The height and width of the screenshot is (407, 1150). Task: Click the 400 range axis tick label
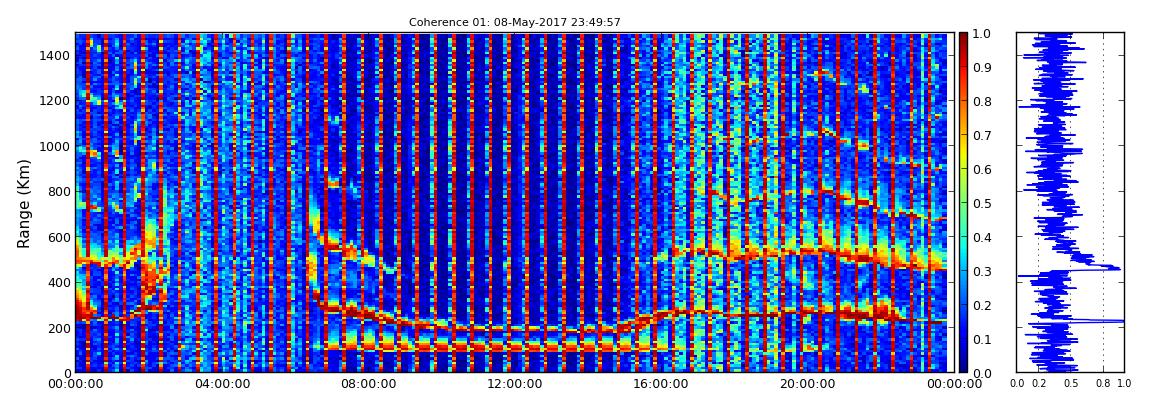click(59, 282)
